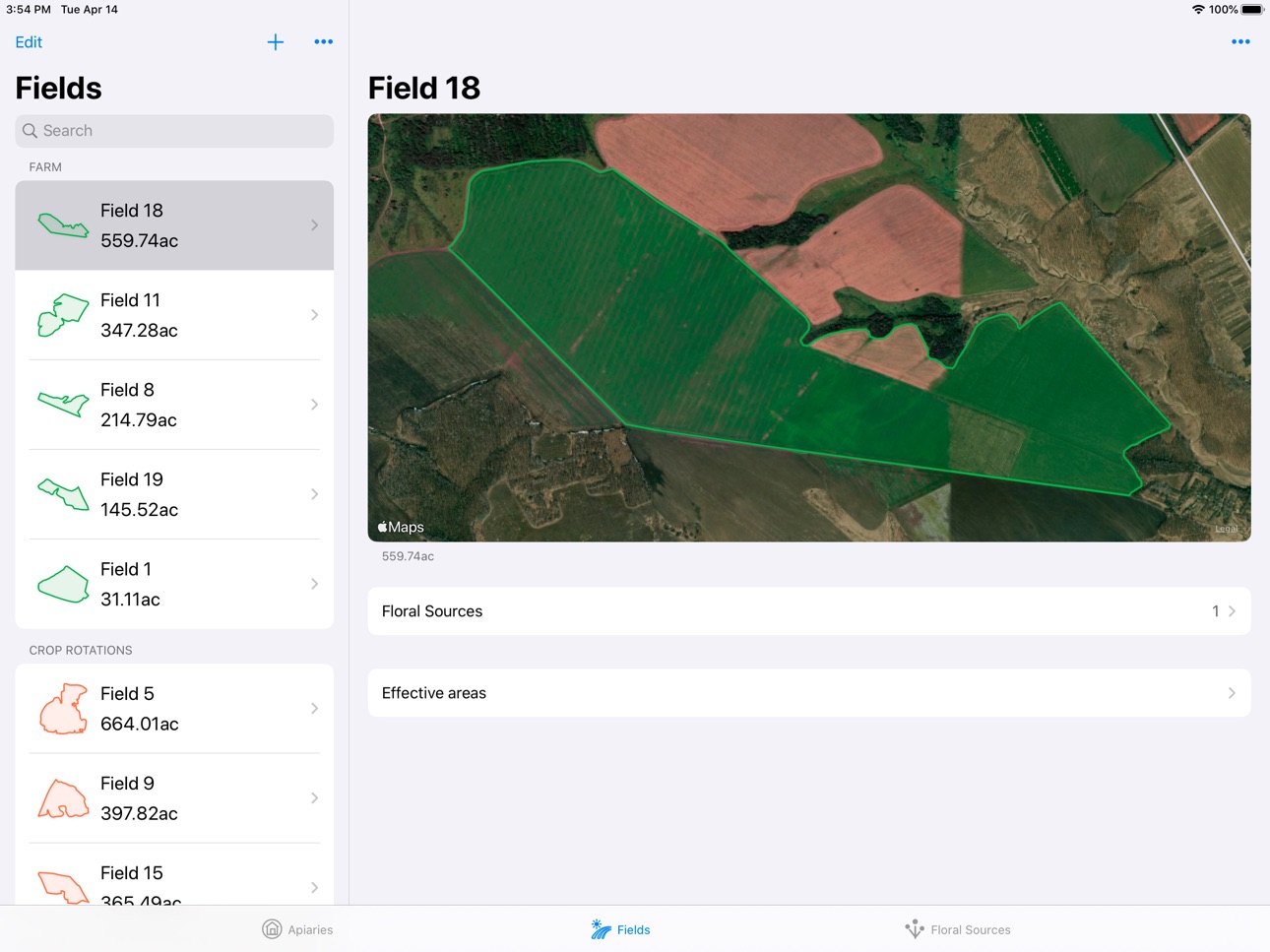Select Field 8 shape icon
This screenshot has width=1270, height=952.
(x=63, y=405)
